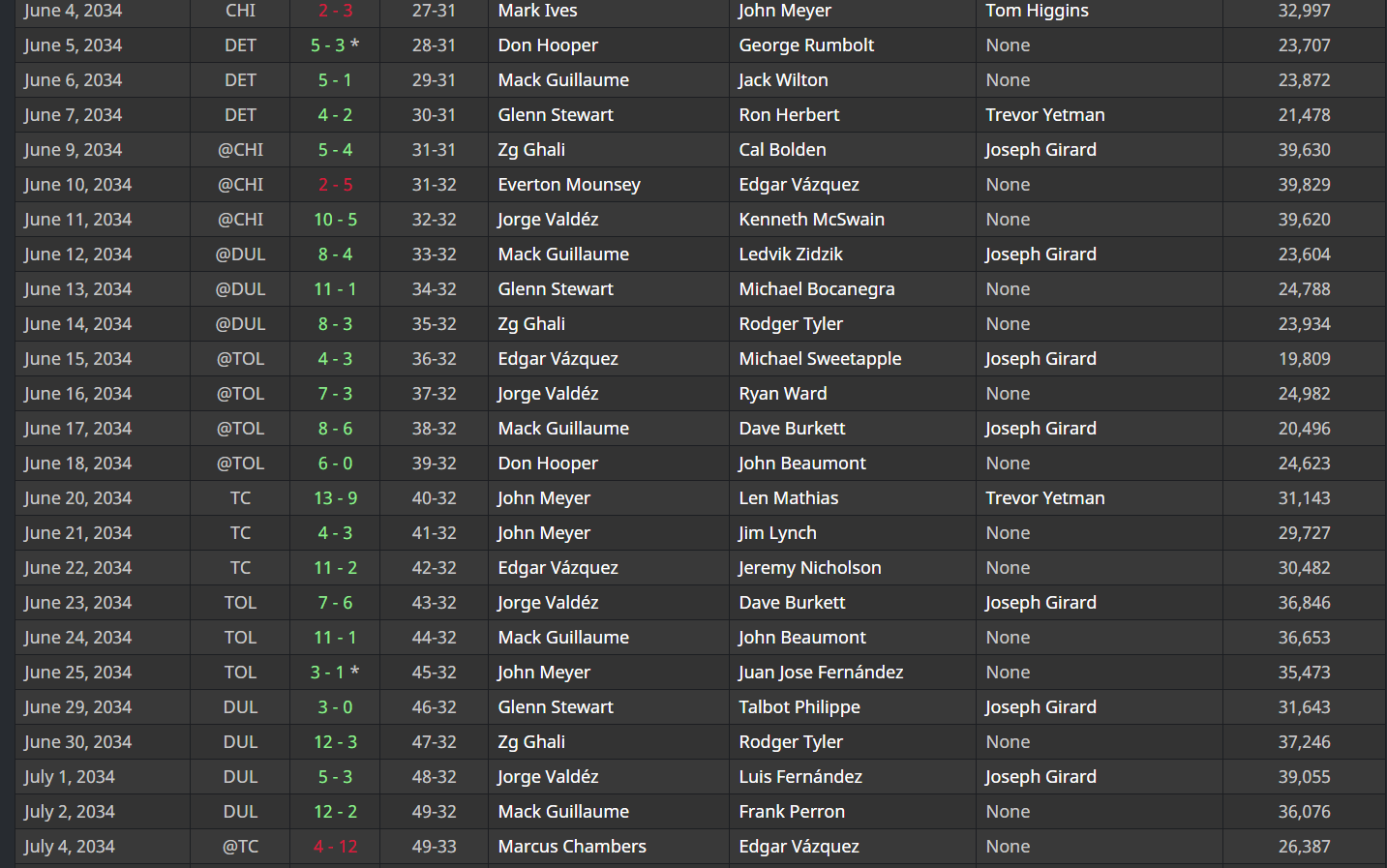This screenshot has width=1387, height=868.
Task: Select the @TC opponent on July 4
Action: coord(240,847)
